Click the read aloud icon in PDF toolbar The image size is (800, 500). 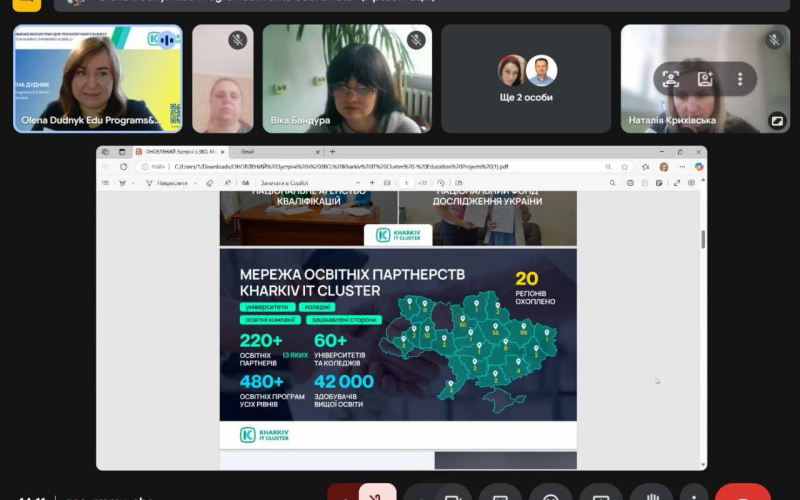click(228, 183)
